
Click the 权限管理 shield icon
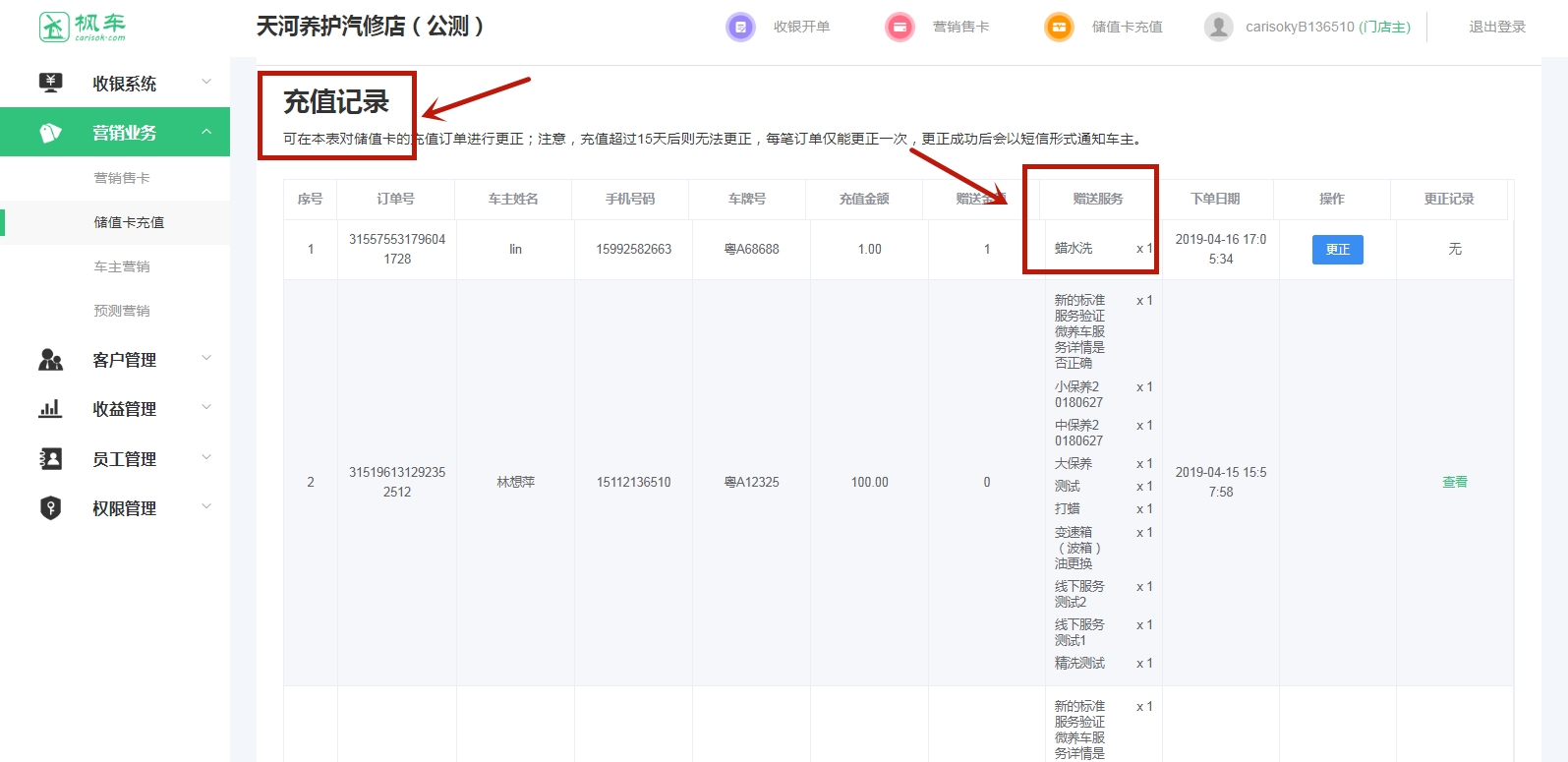point(50,508)
